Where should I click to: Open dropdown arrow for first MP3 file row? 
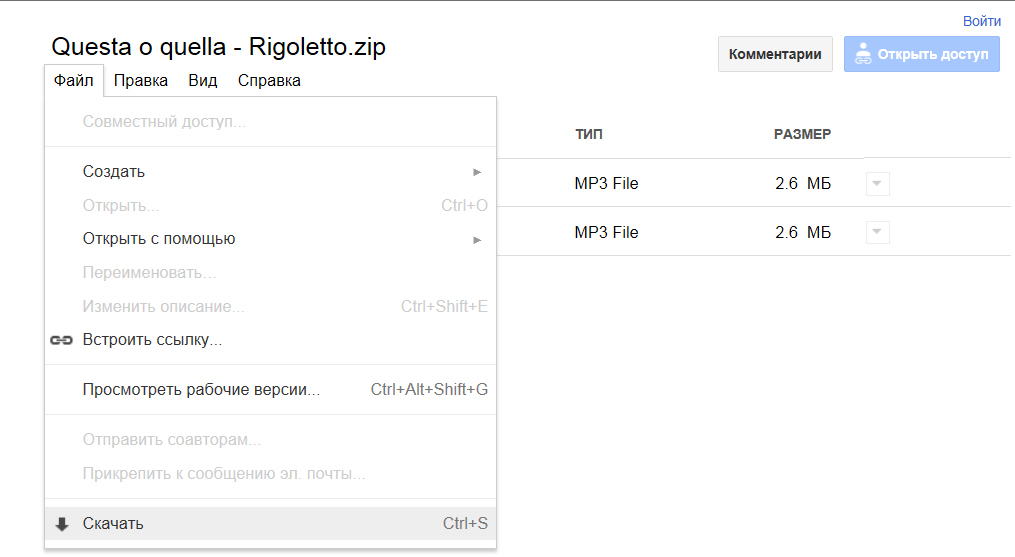[878, 184]
